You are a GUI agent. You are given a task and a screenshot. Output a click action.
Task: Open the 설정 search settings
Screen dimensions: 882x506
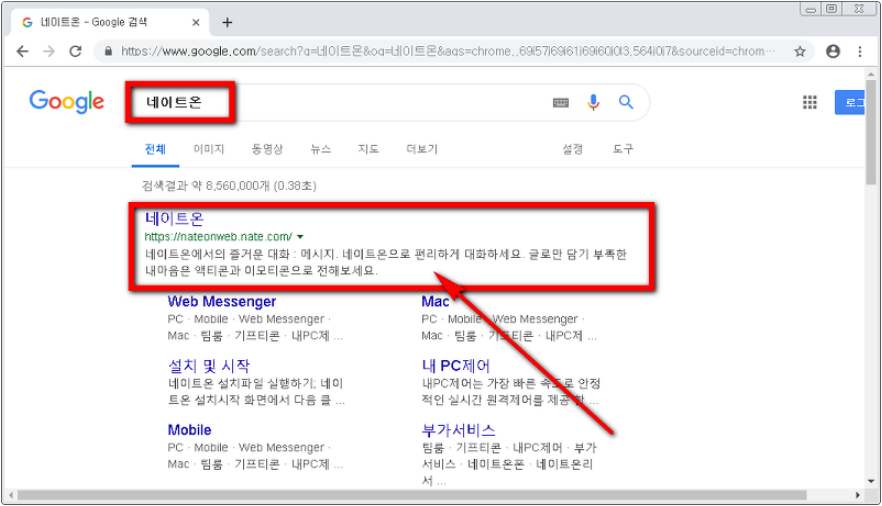click(x=573, y=150)
